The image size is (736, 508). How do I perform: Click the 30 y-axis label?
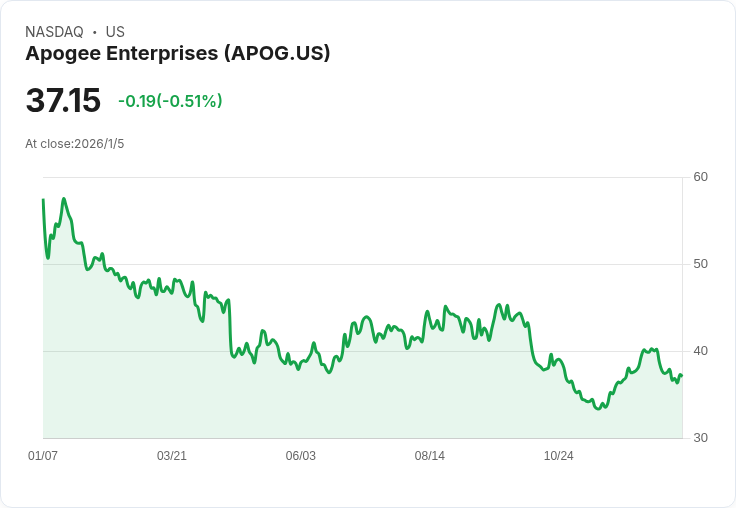point(701,438)
